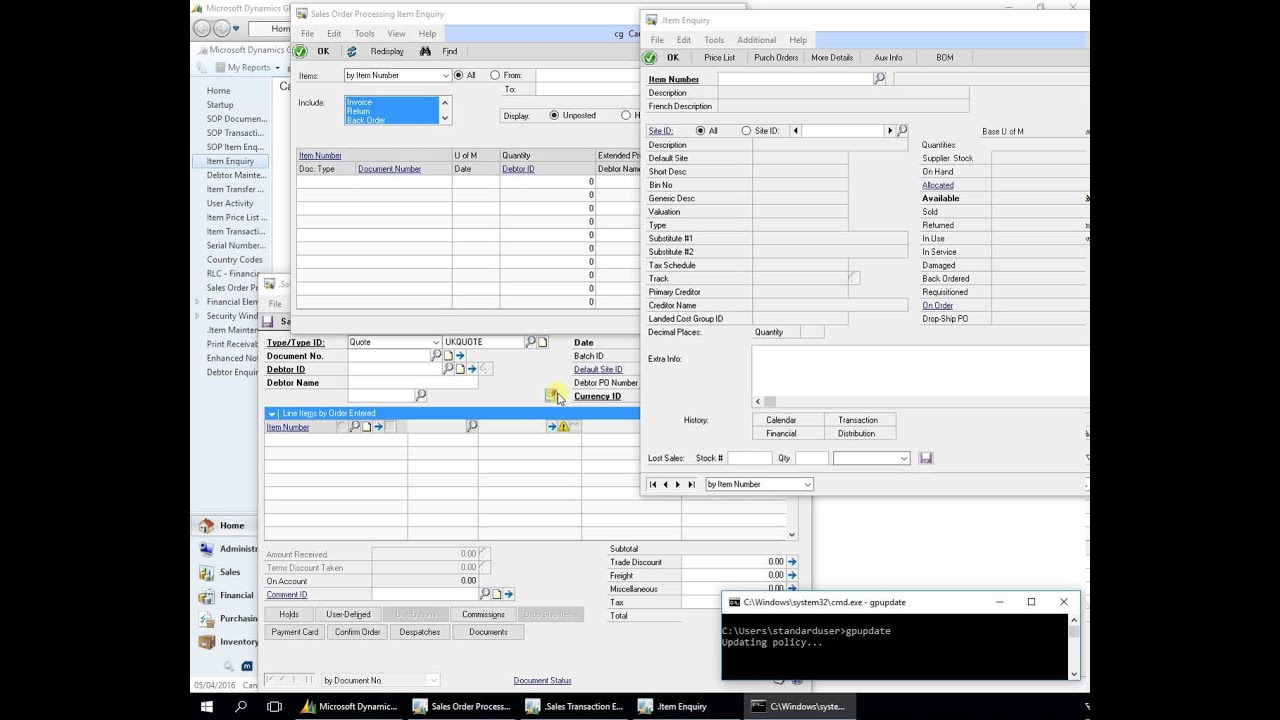Open Windows Start menu
The image size is (1280, 720).
(x=207, y=706)
